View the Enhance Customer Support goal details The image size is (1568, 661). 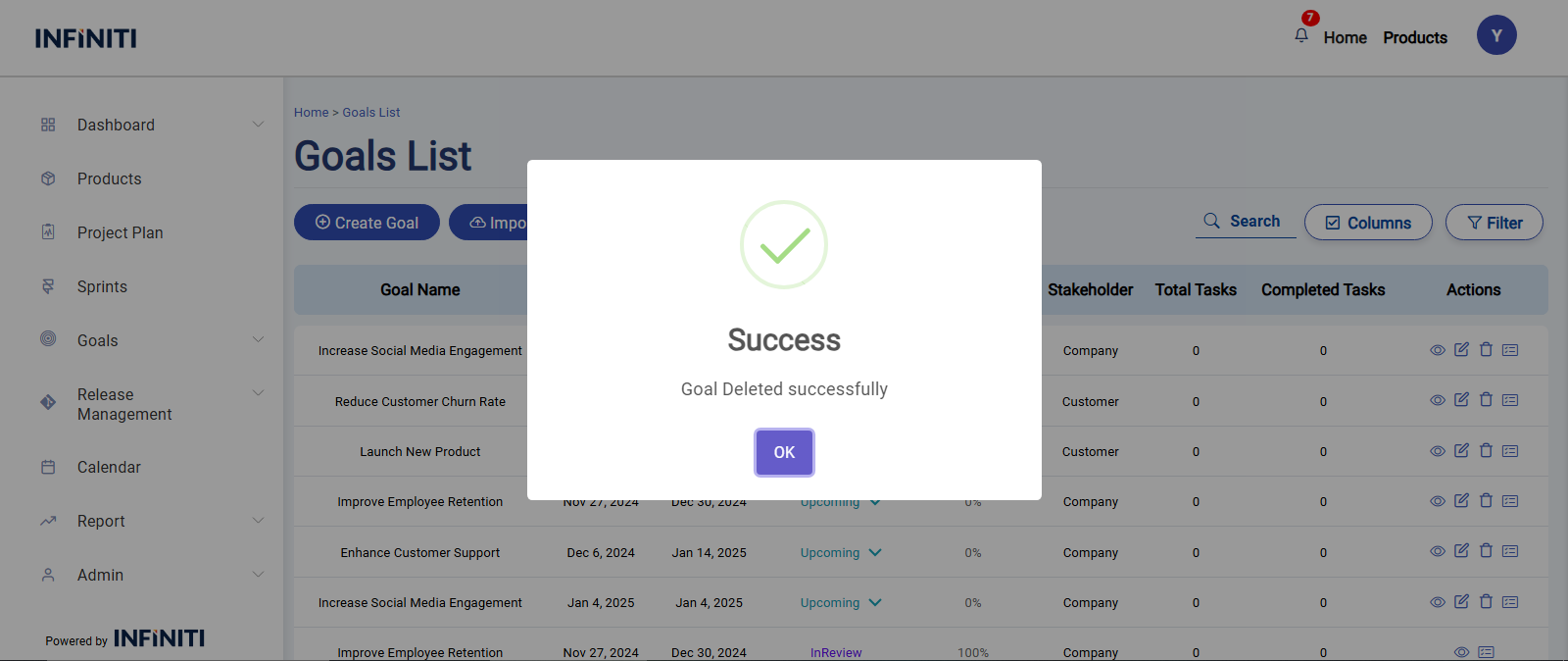point(1437,551)
